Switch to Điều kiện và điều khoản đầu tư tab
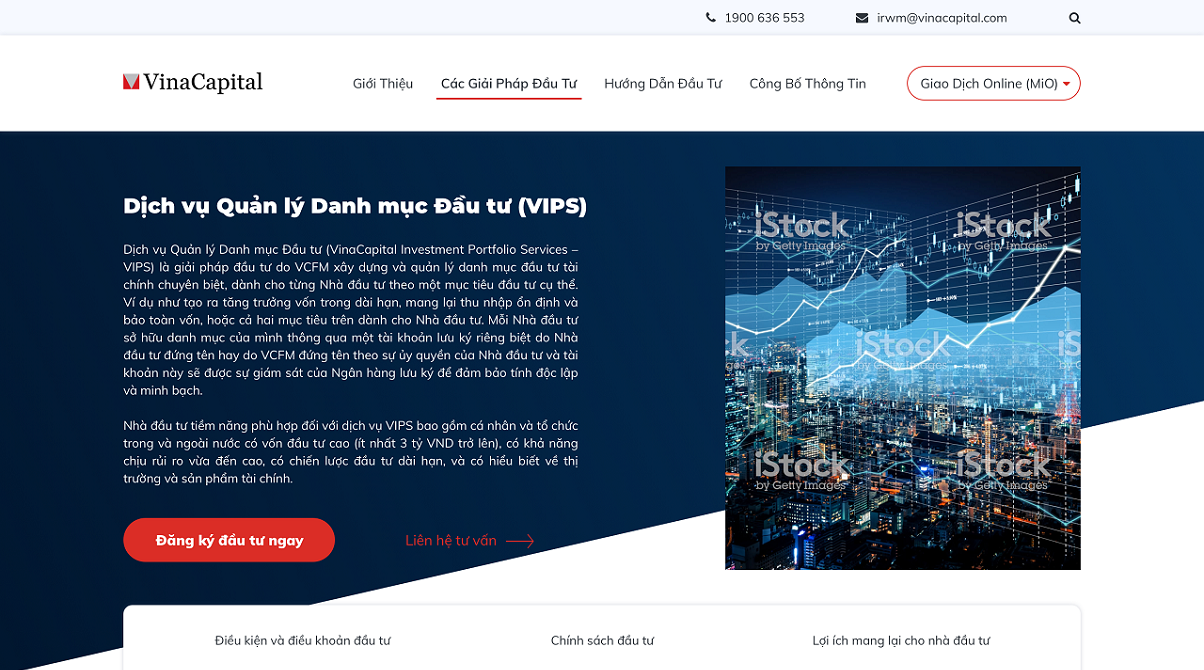 pyautogui.click(x=303, y=640)
